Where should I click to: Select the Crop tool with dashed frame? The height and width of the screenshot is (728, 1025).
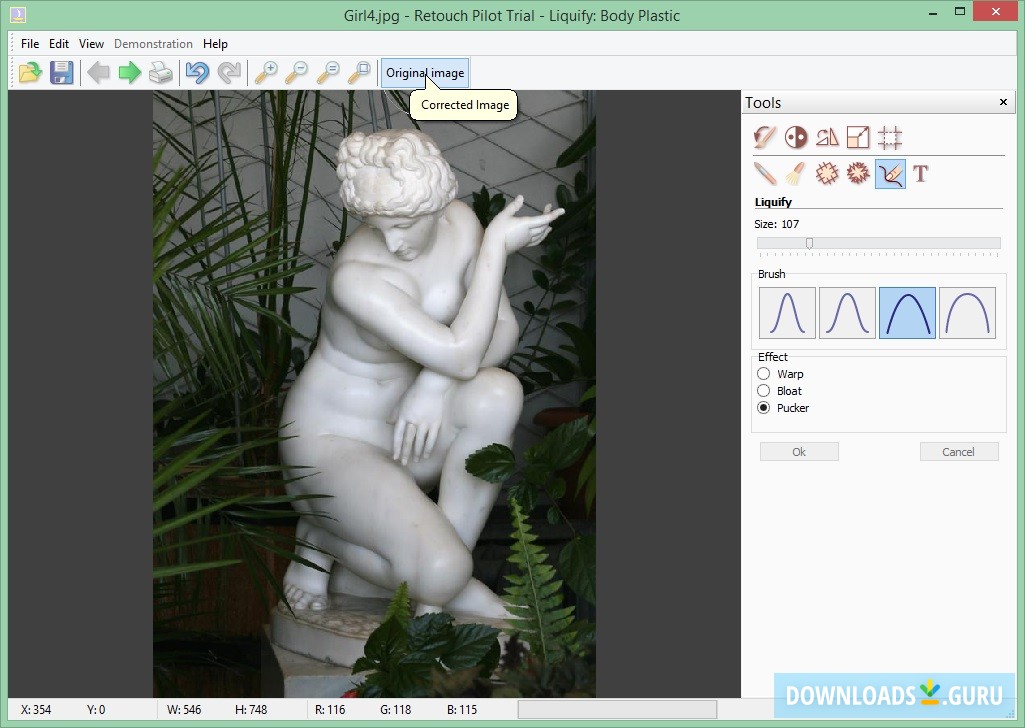[x=890, y=137]
